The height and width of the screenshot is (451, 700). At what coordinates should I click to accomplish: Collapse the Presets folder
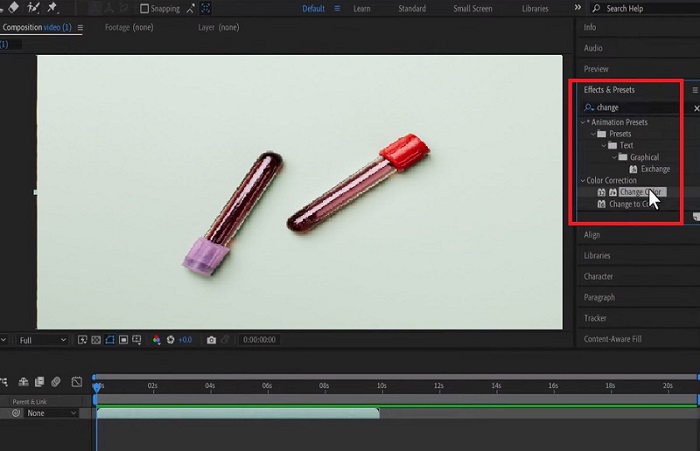coord(593,134)
